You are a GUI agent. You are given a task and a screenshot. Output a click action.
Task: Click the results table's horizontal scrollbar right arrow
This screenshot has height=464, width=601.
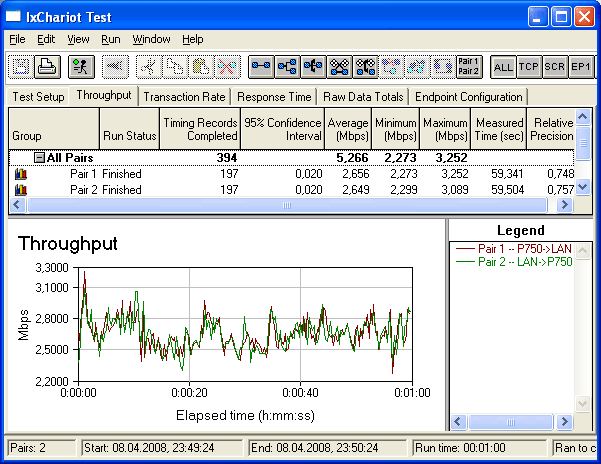tap(563, 204)
